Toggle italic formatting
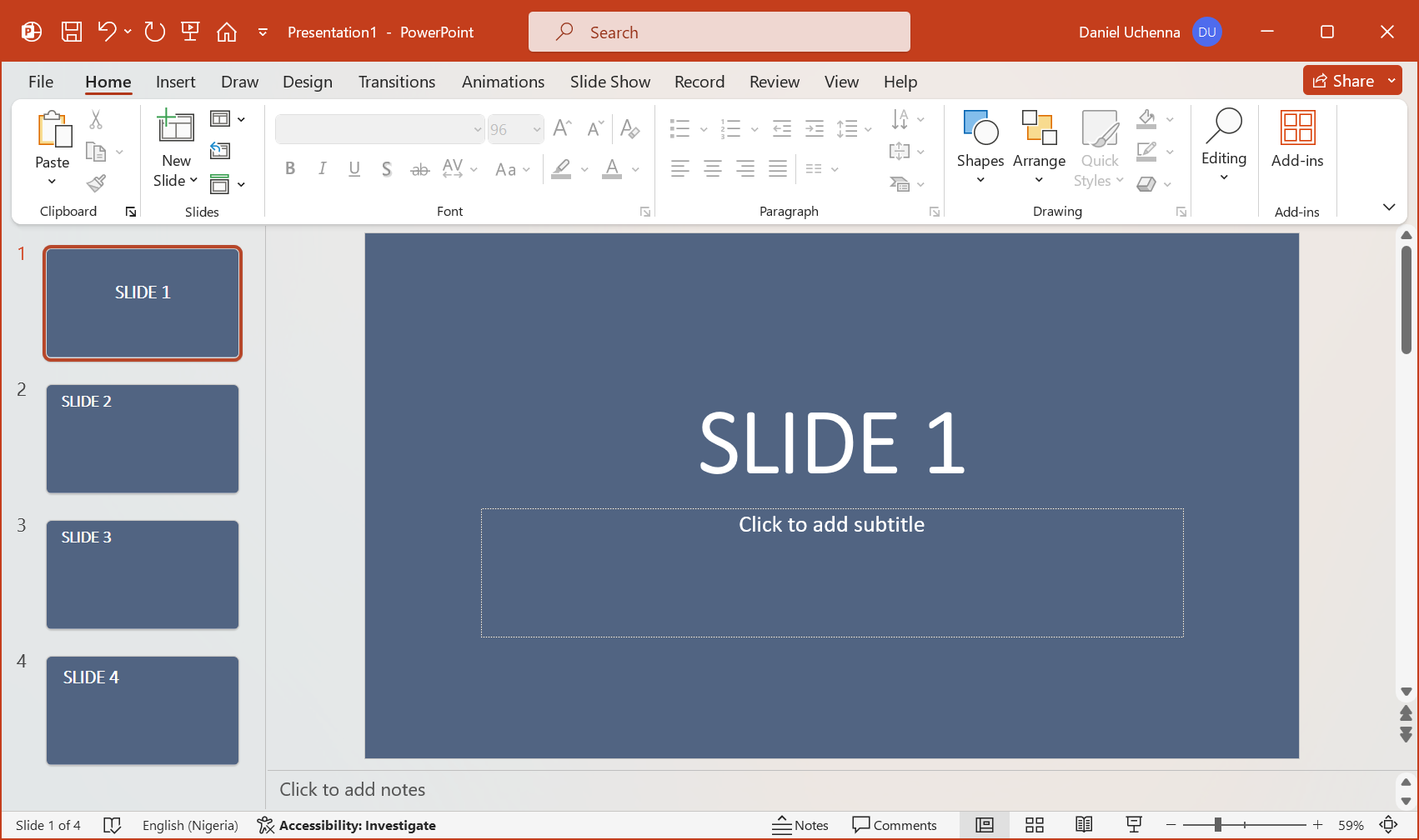1419x840 pixels. coord(322,167)
